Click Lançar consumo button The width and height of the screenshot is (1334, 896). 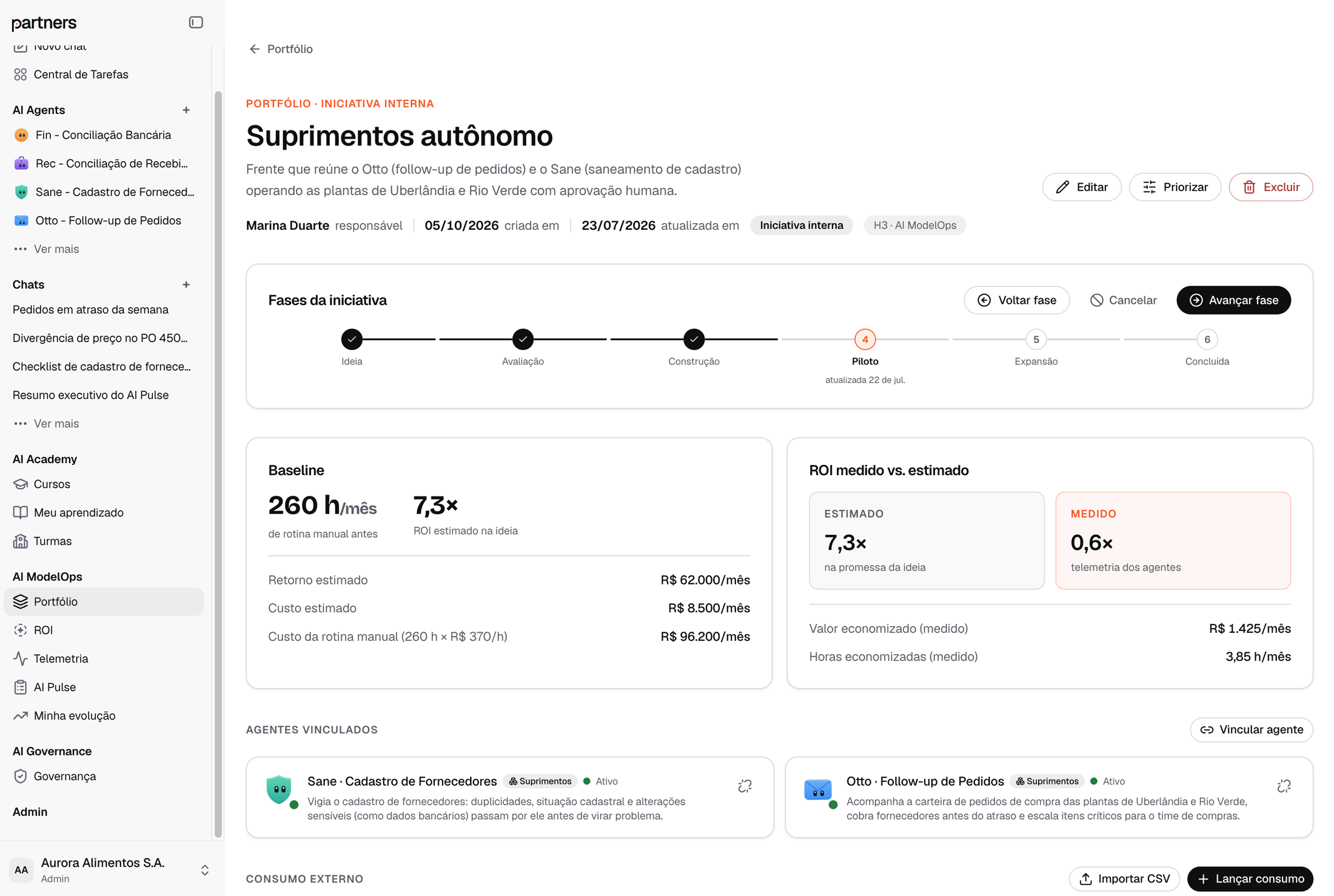(x=1250, y=879)
